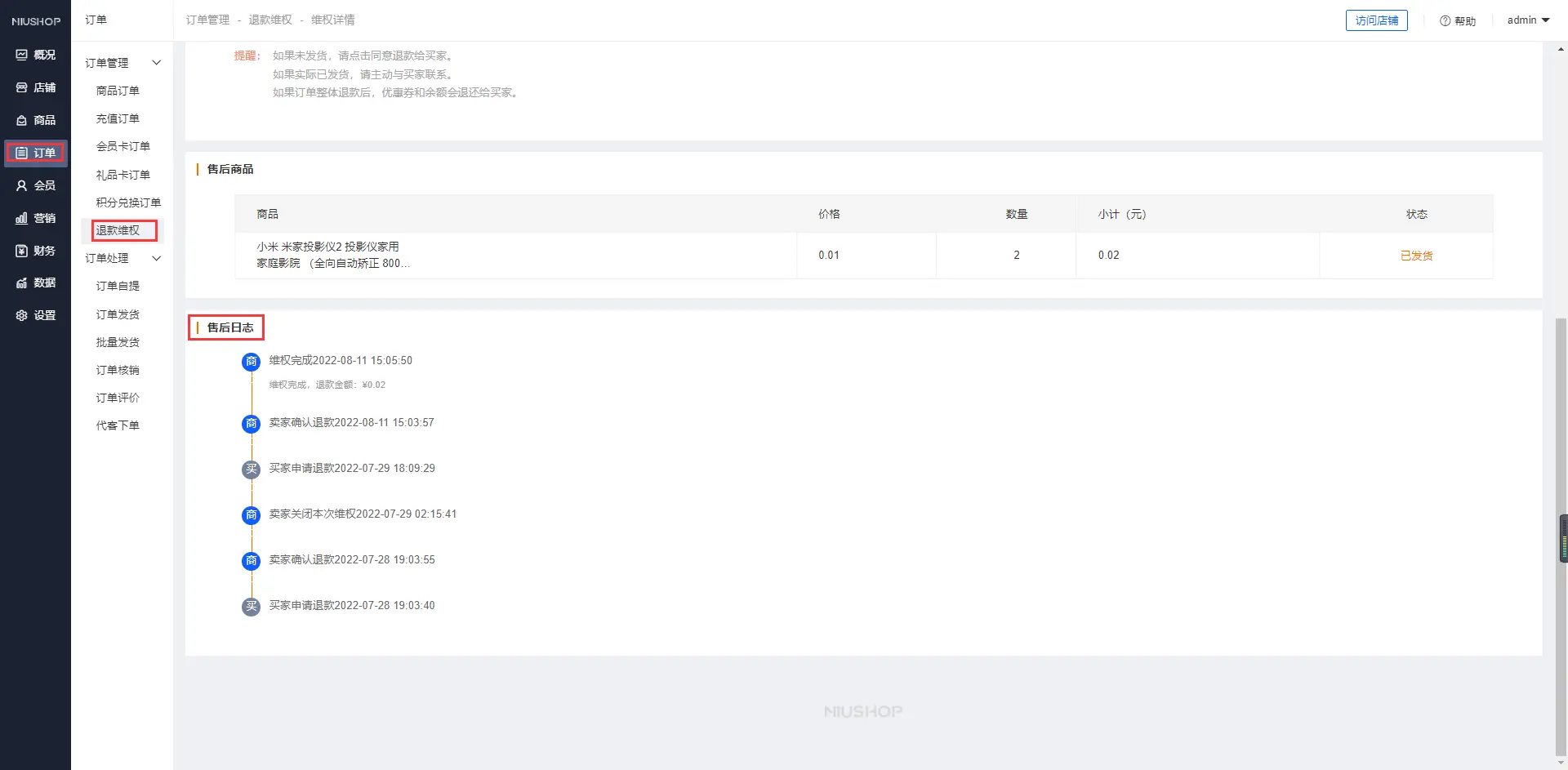Go to 商品订单 submenu item
This screenshot has height=770, width=1568.
pos(118,91)
